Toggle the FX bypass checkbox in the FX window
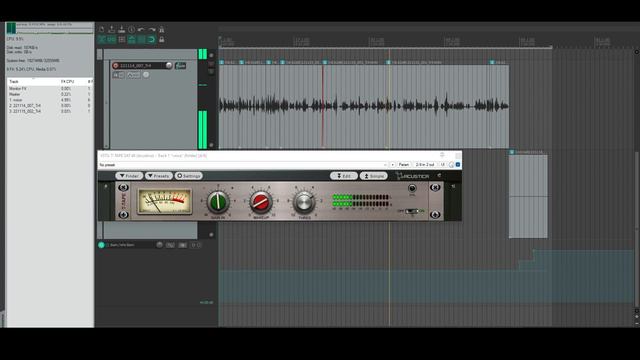Image resolution: width=640 pixels, height=360 pixels. (458, 164)
